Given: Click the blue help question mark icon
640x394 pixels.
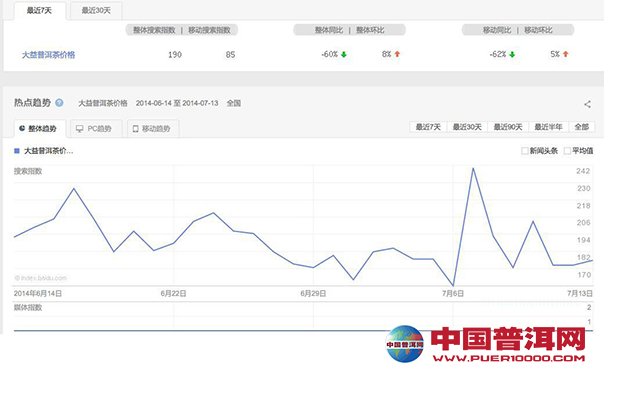Looking at the screenshot, I should coord(59,103).
